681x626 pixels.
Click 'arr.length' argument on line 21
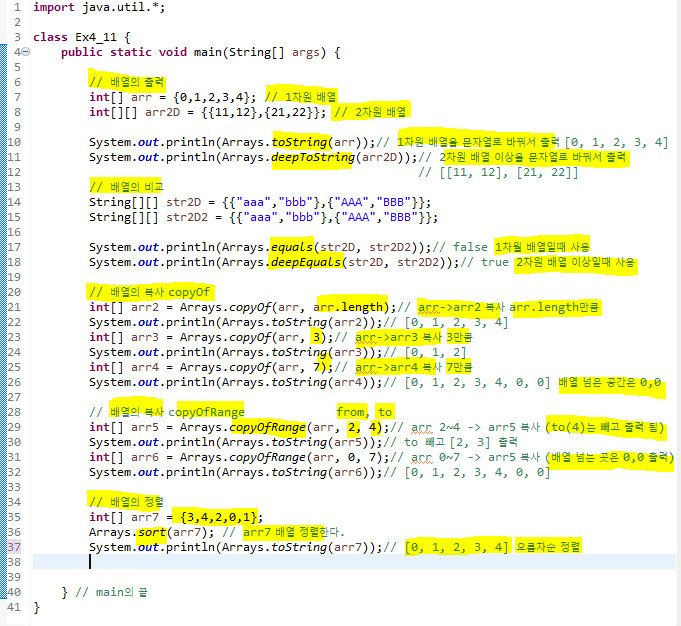[x=348, y=307]
